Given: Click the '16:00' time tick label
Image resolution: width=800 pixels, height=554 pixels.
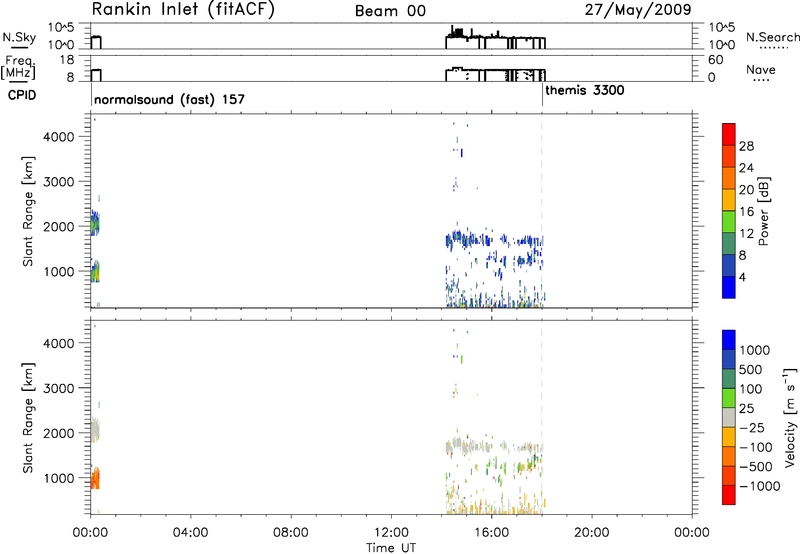Looking at the screenshot, I should (491, 533).
